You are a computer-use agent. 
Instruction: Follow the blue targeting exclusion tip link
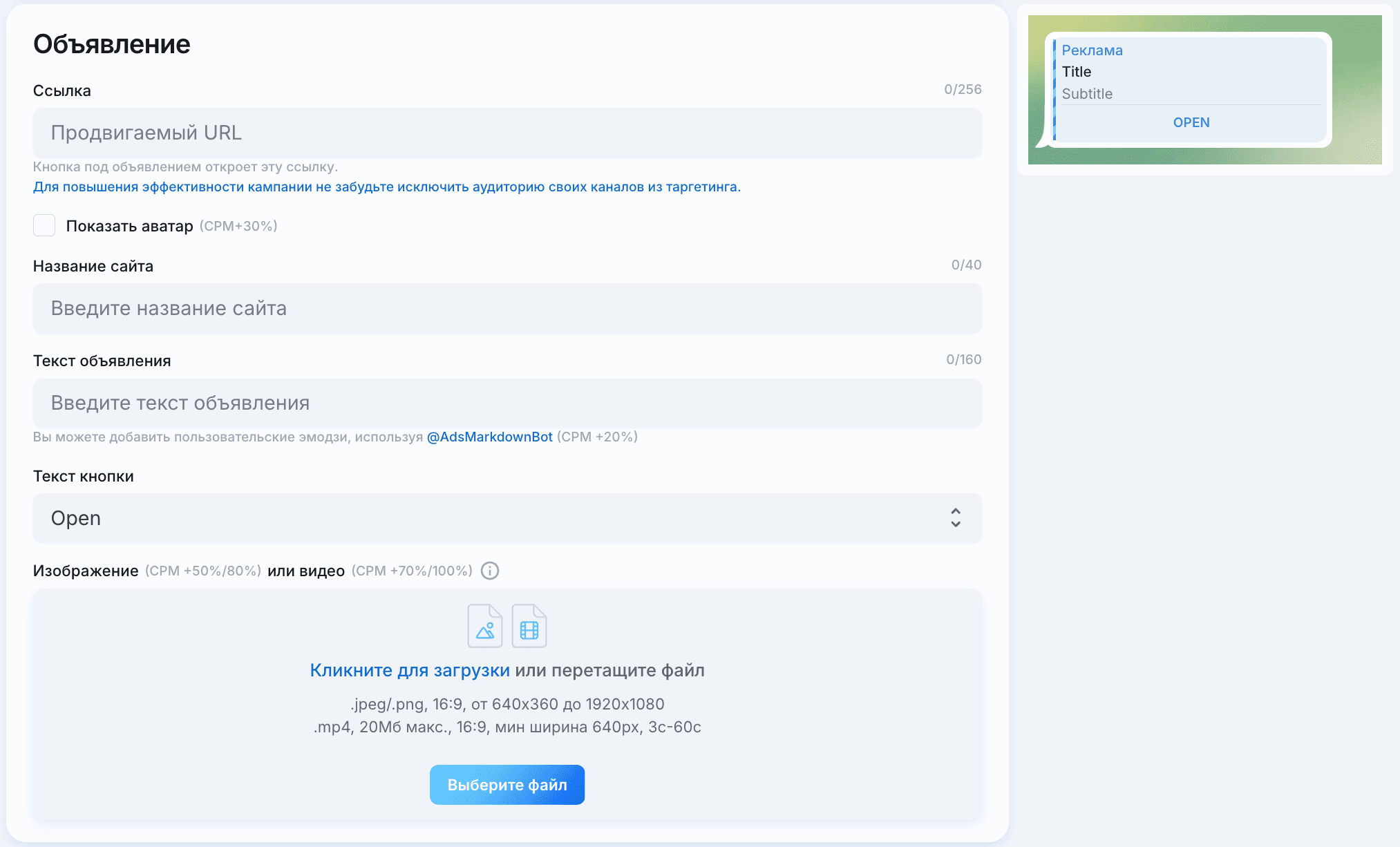(387, 187)
